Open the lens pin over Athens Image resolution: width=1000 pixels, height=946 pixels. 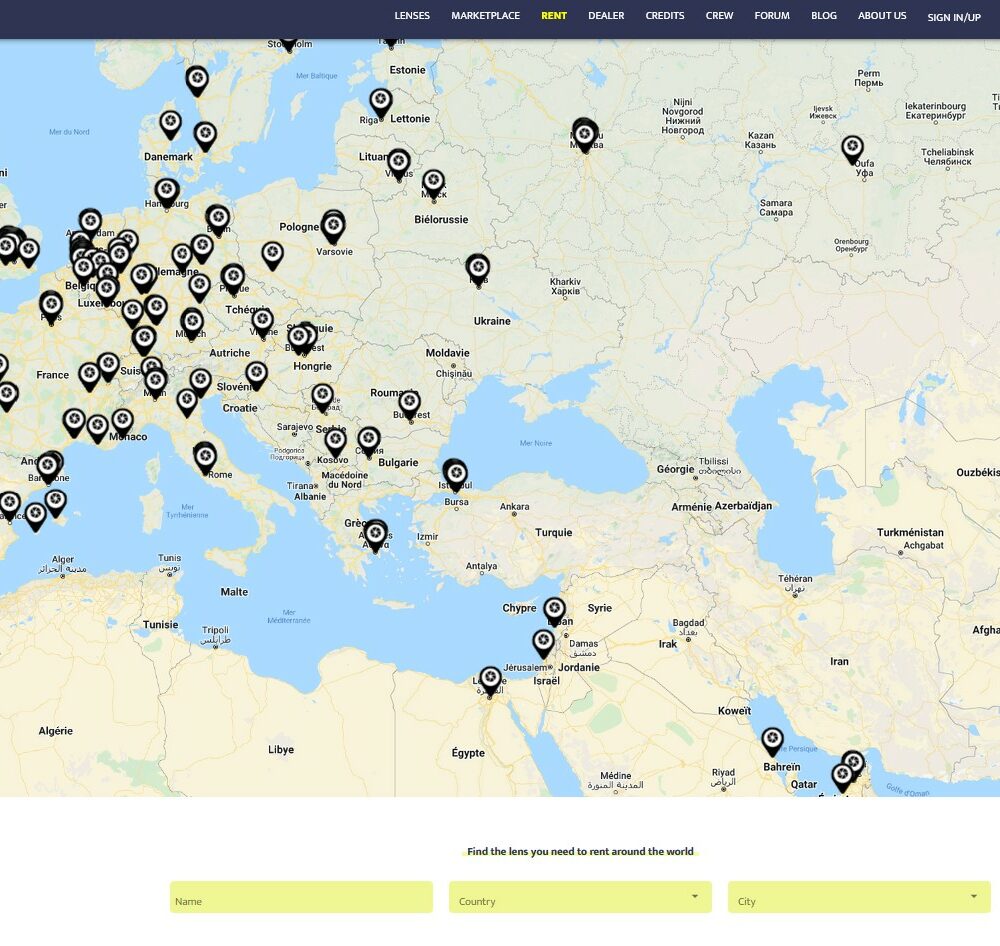coord(376,536)
